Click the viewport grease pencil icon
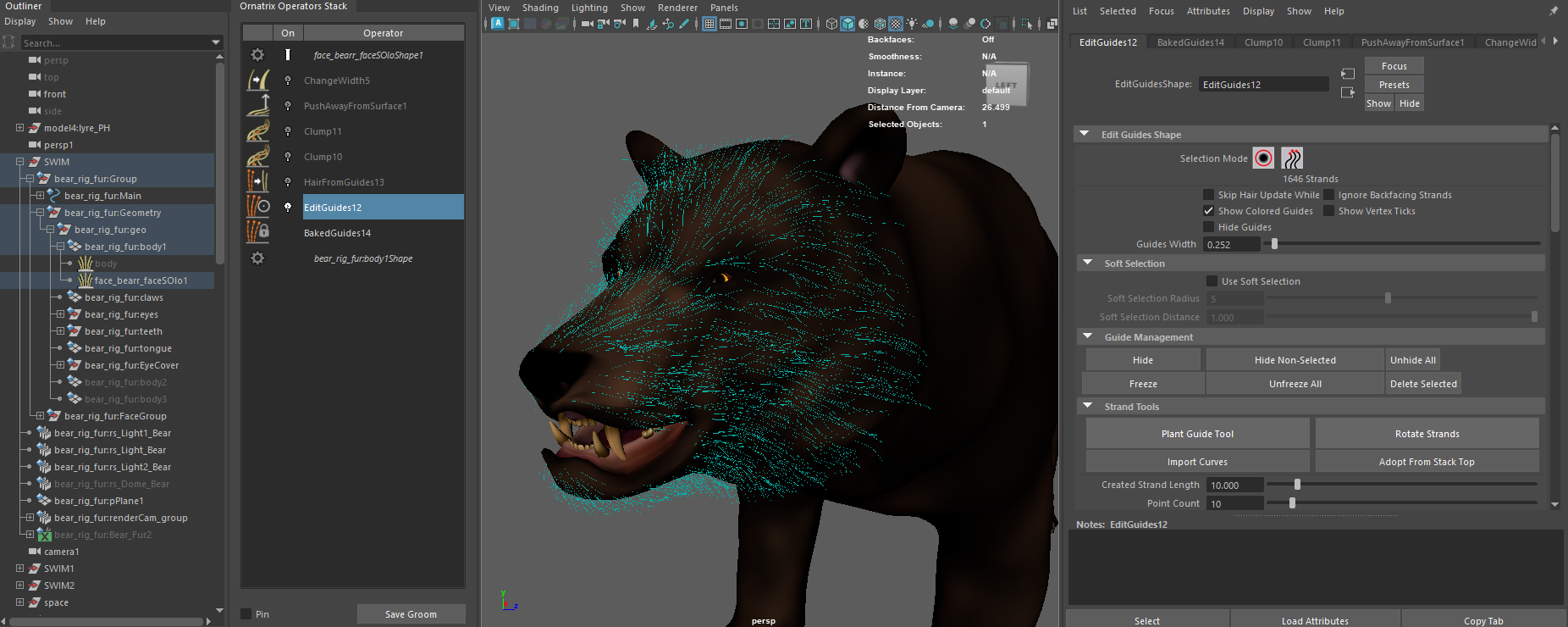Image resolution: width=1568 pixels, height=627 pixels. pos(684,24)
